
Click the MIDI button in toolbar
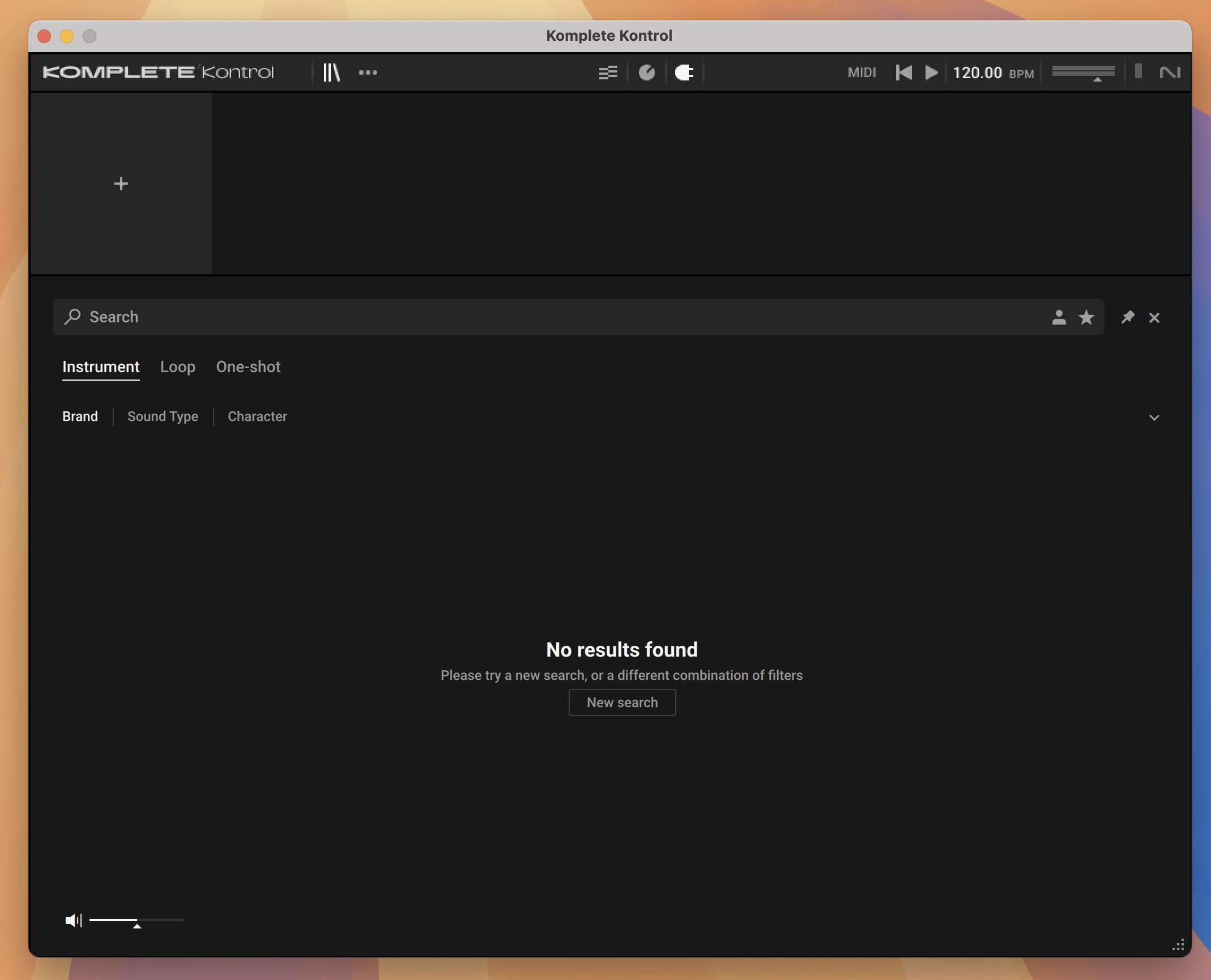861,71
